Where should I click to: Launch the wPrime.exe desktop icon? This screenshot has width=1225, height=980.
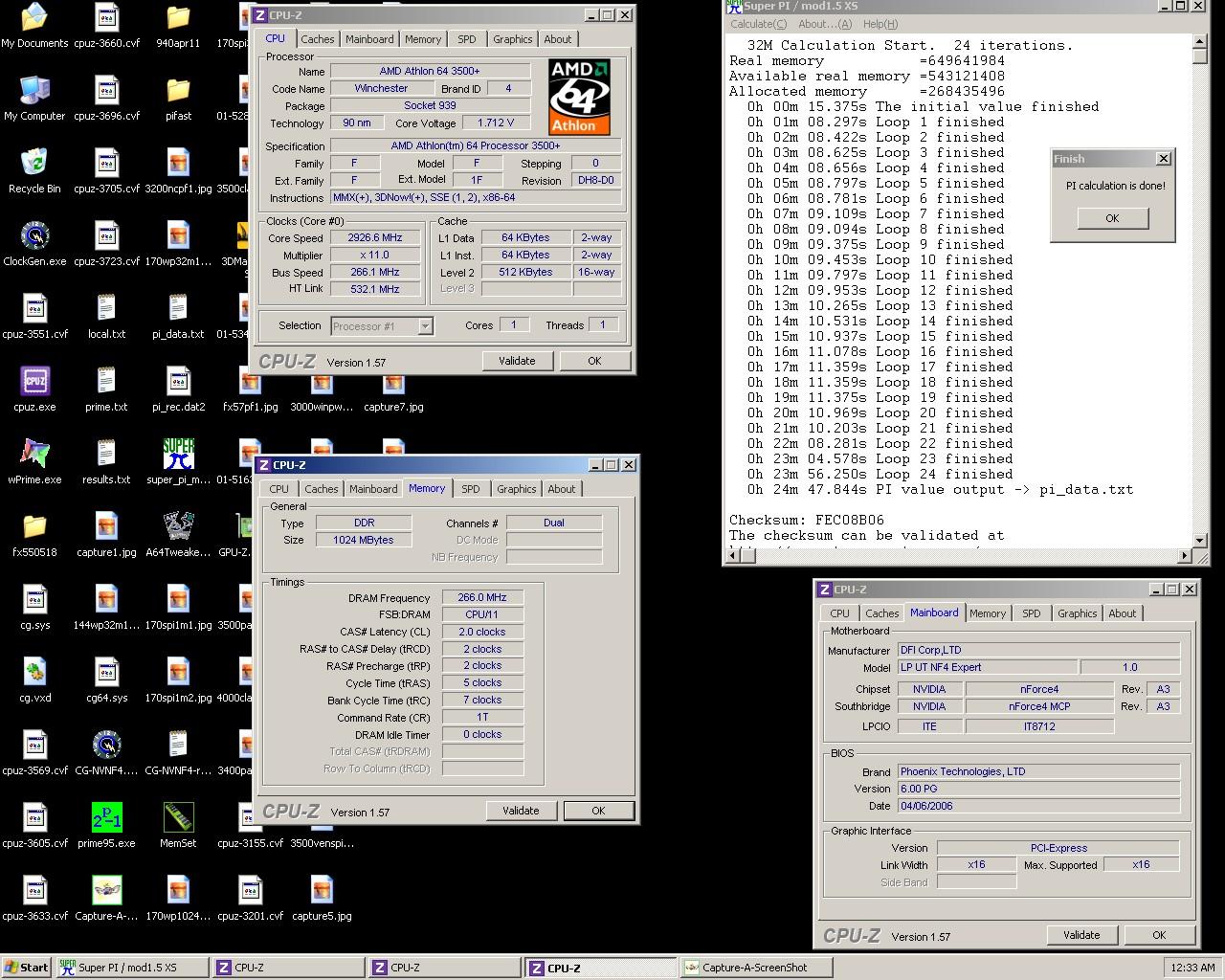(34, 462)
